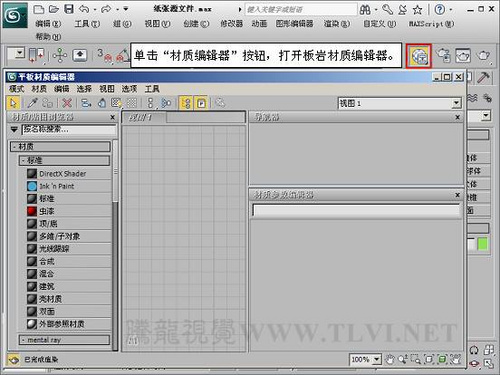This screenshot has width=500, height=375.
Task: Click the binoculars search icon
Action: pyautogui.click(x=365, y=10)
